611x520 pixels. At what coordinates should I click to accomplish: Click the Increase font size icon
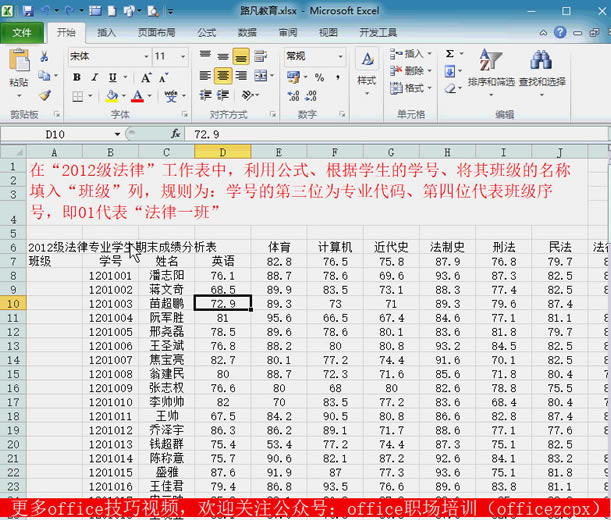click(x=146, y=78)
